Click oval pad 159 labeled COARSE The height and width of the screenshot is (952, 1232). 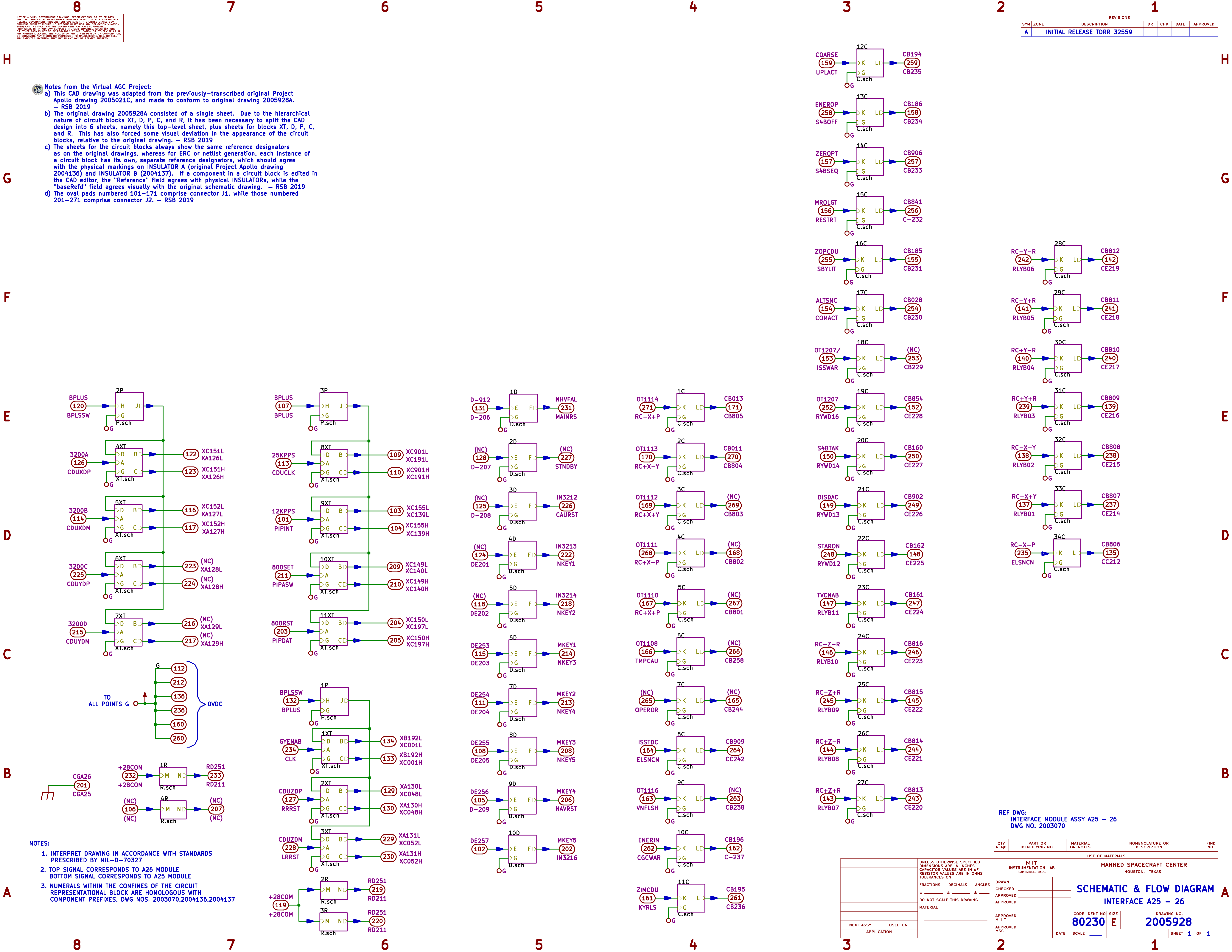(826, 63)
